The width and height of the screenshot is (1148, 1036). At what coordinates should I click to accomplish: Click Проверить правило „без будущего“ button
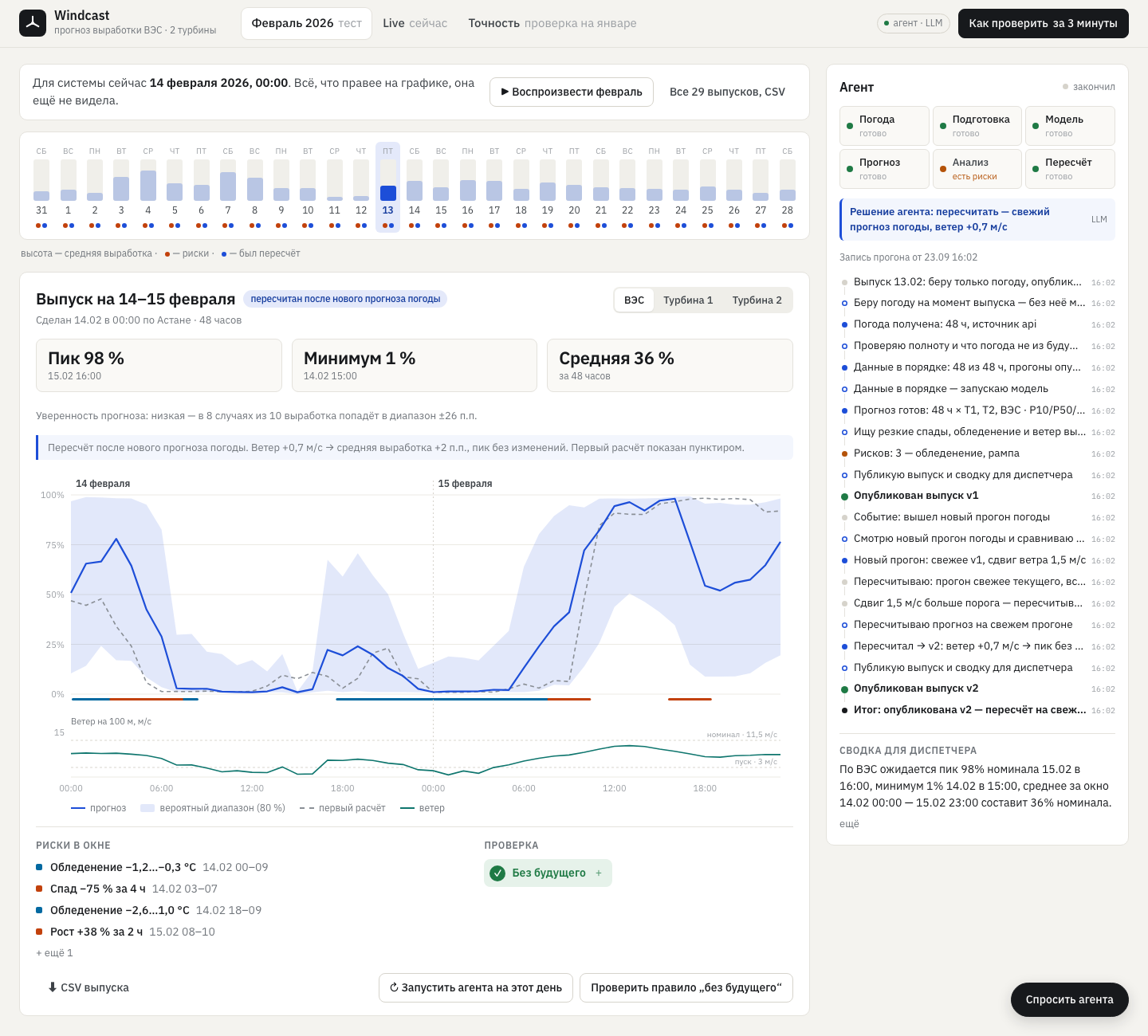pos(686,987)
